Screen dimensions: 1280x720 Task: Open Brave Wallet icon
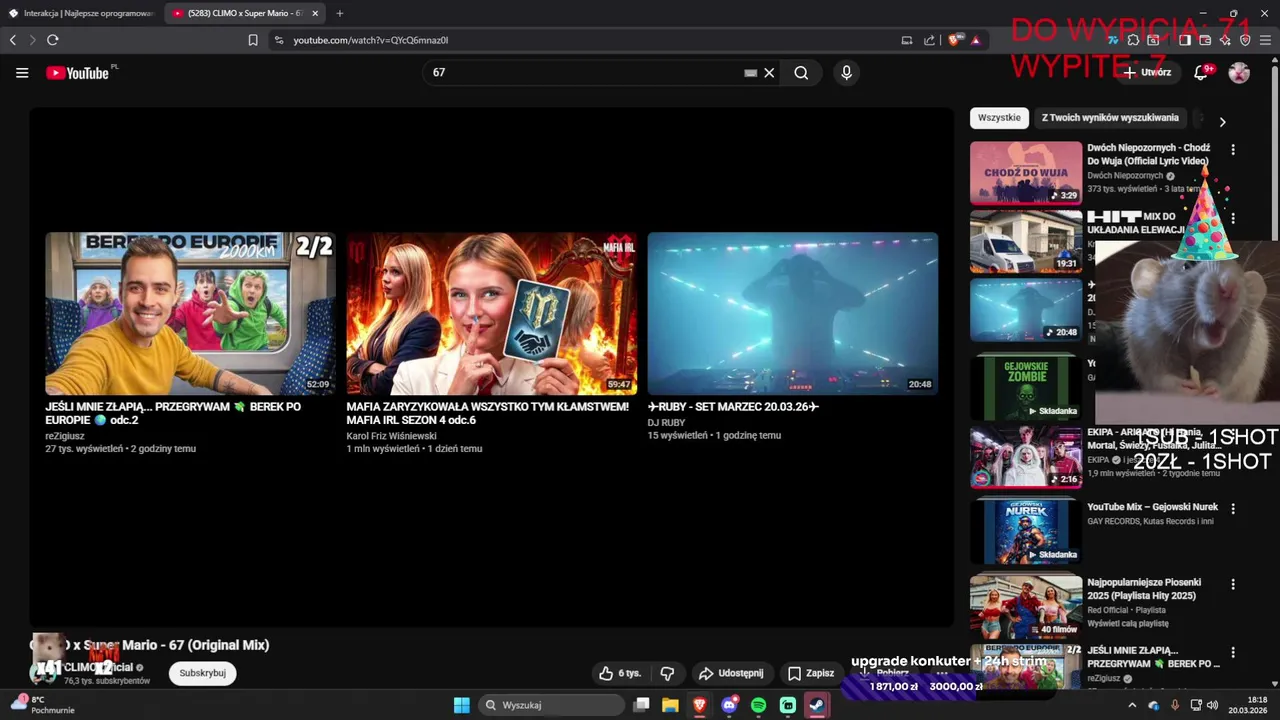pos(1205,40)
